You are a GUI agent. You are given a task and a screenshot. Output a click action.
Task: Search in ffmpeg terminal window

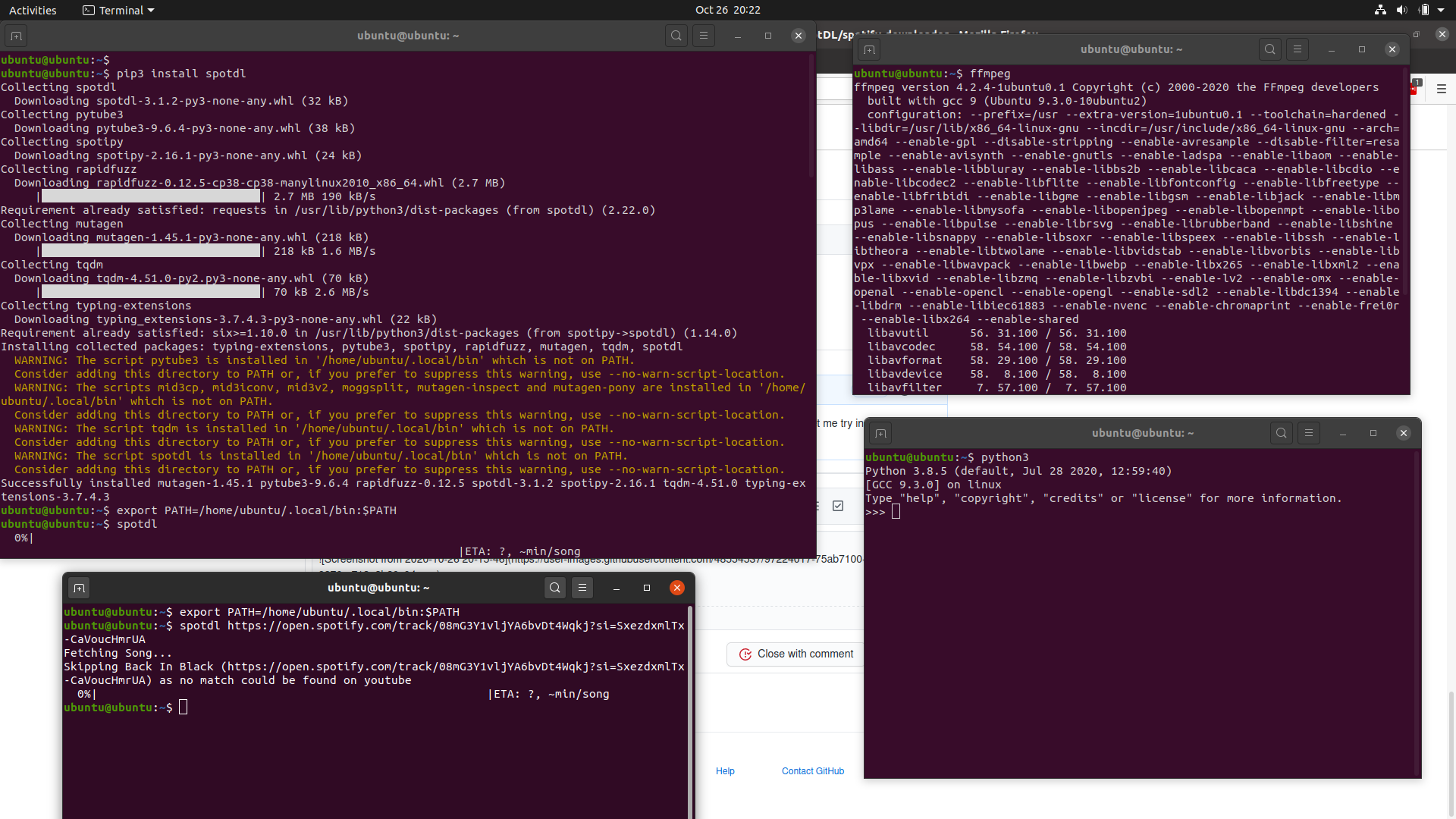1270,49
